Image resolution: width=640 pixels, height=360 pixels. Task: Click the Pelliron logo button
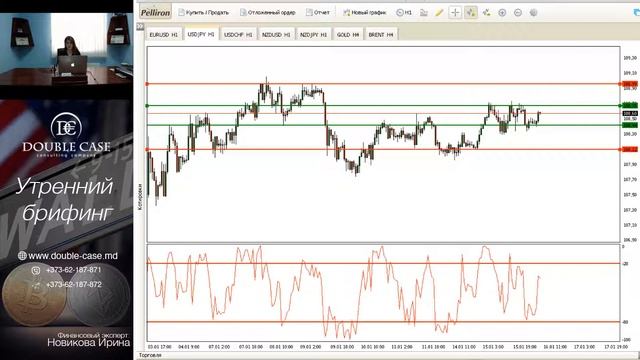(x=155, y=13)
